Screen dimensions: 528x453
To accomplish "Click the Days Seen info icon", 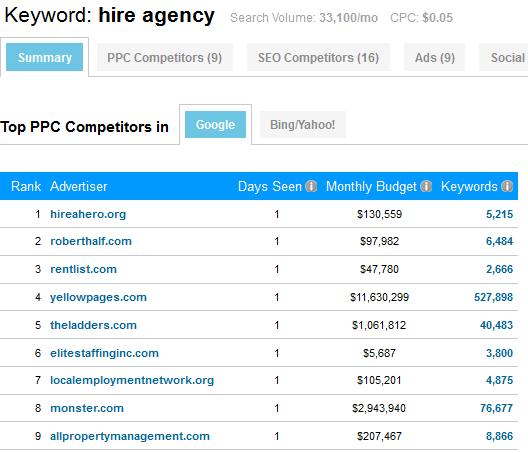I will click(311, 186).
